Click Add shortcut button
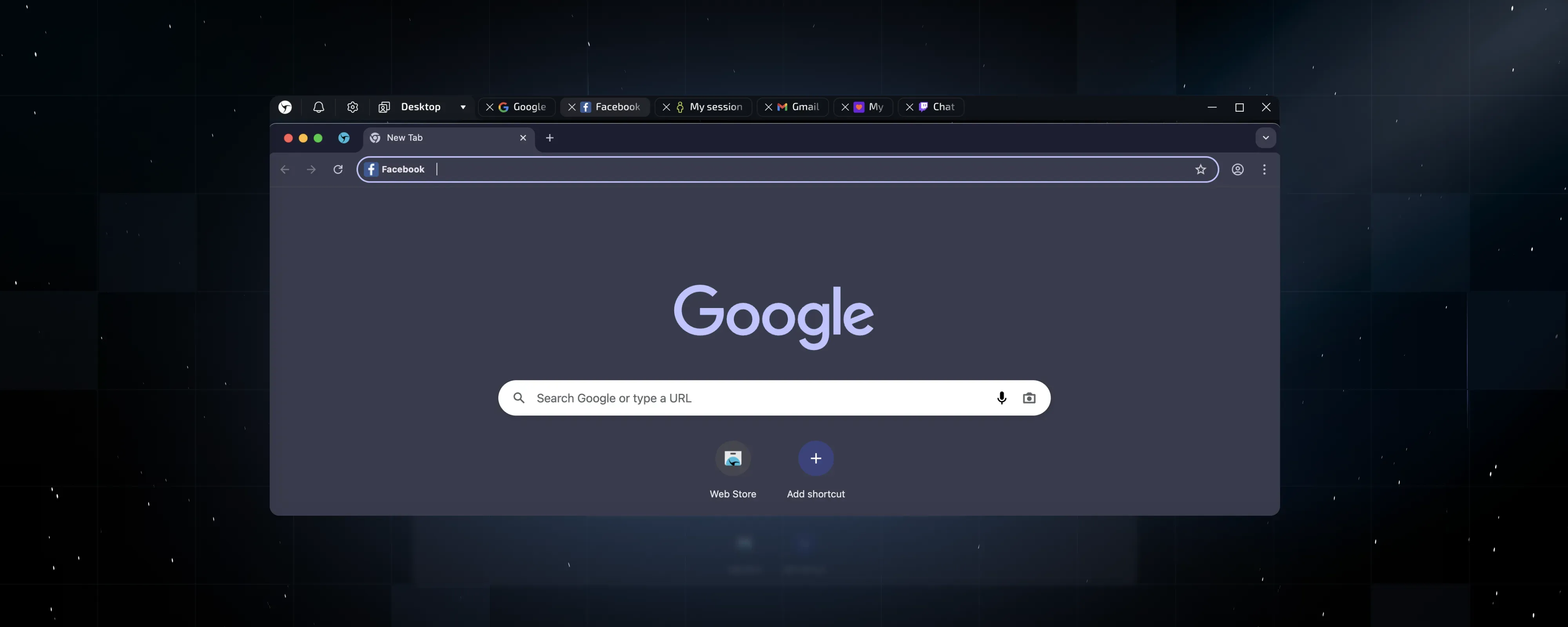The image size is (1568, 627). click(816, 458)
